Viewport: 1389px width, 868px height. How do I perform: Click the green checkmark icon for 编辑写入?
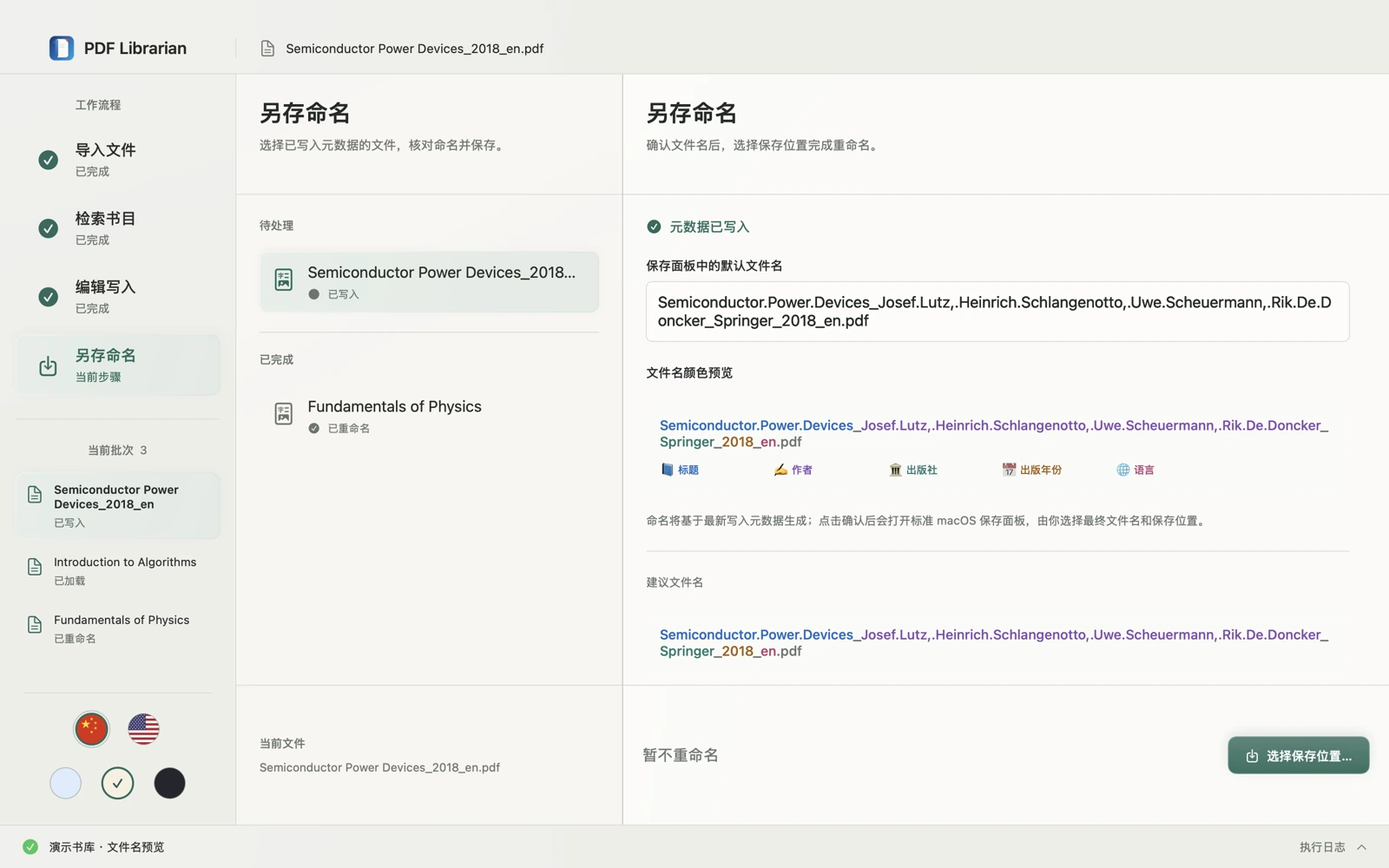point(49,297)
